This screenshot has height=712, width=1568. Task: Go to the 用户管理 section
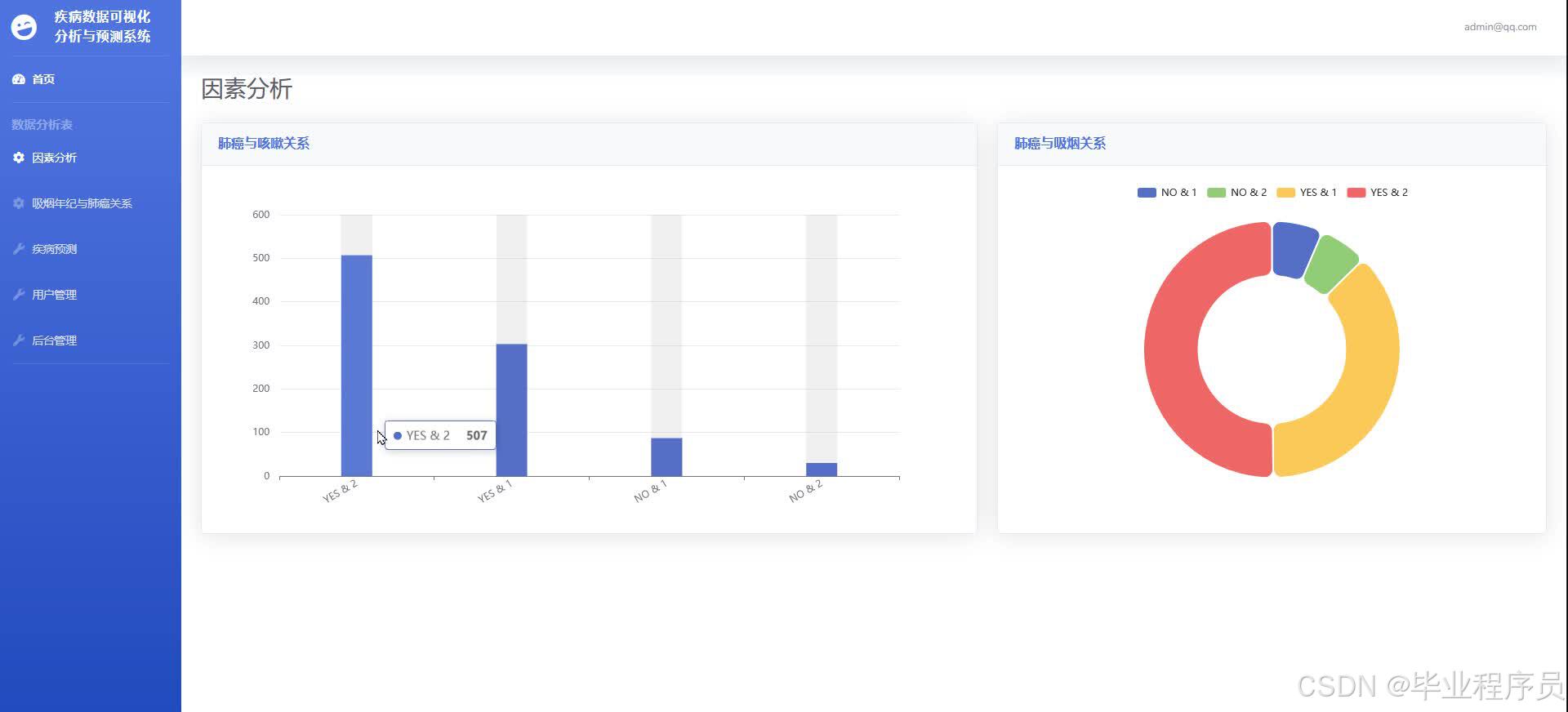(x=54, y=295)
